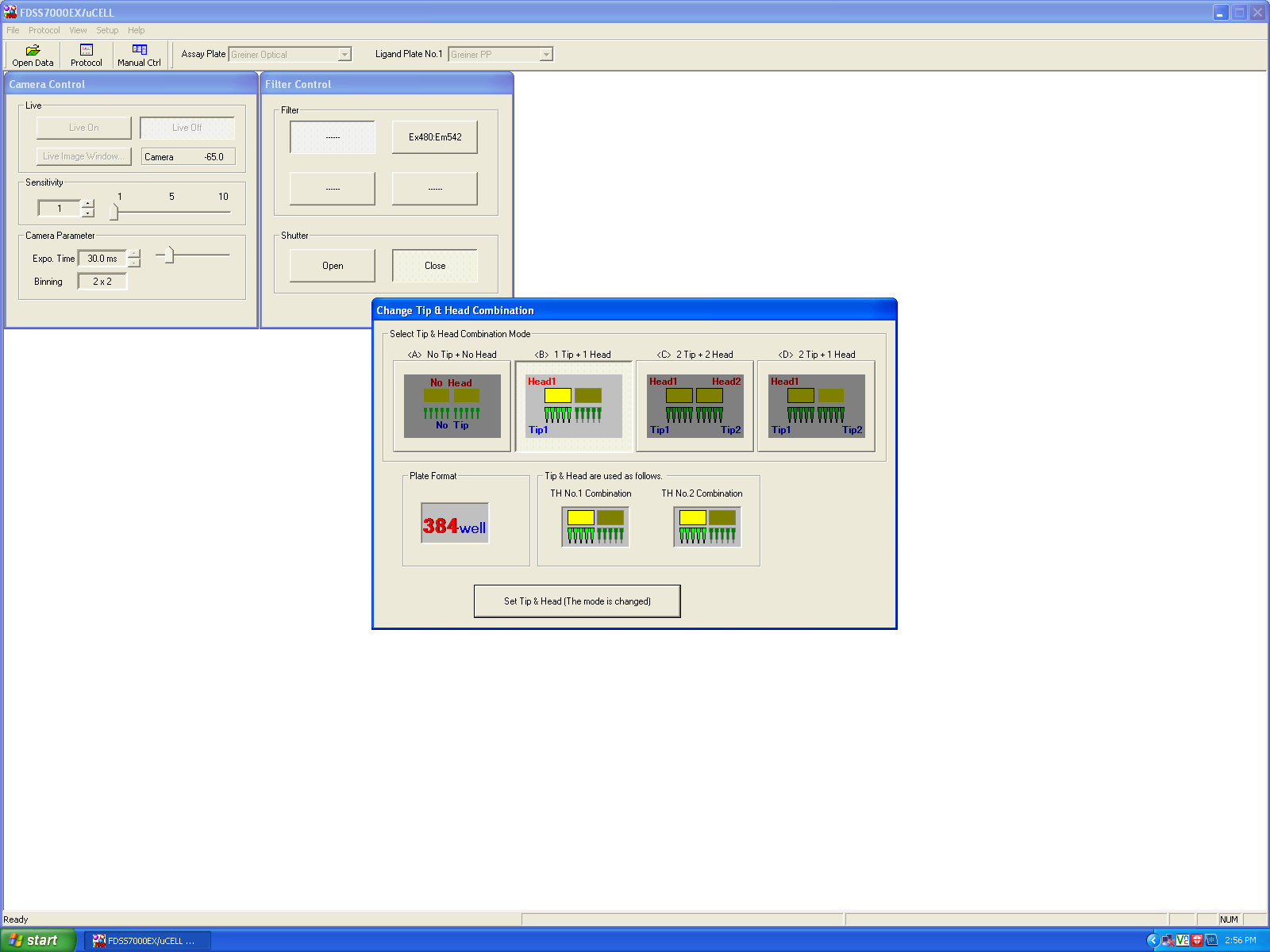The height and width of the screenshot is (952, 1270).
Task: Click the Expo. Time 30.0 ms field
Action: pyautogui.click(x=102, y=259)
